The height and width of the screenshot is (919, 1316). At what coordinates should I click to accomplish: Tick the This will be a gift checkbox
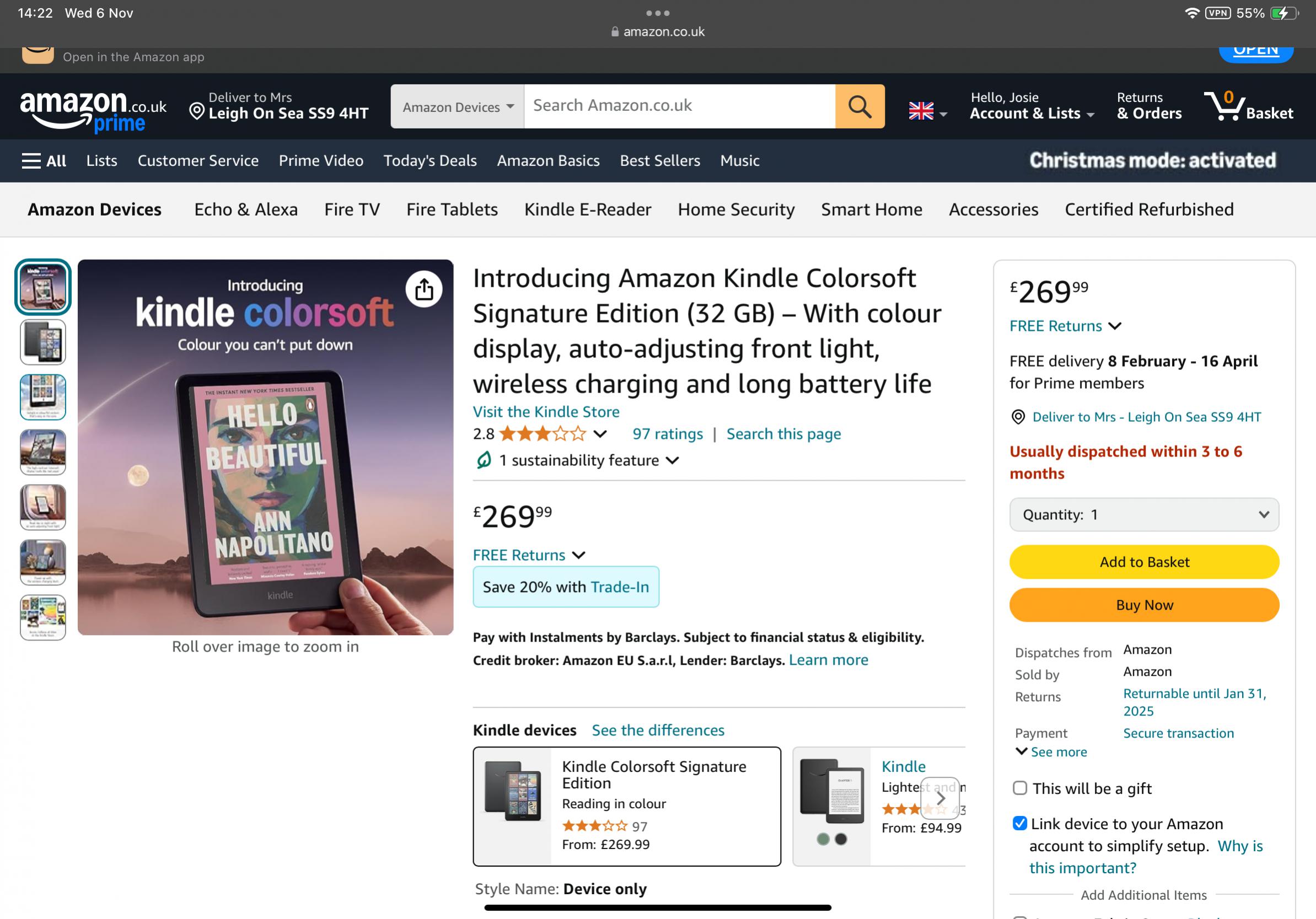click(x=1020, y=788)
